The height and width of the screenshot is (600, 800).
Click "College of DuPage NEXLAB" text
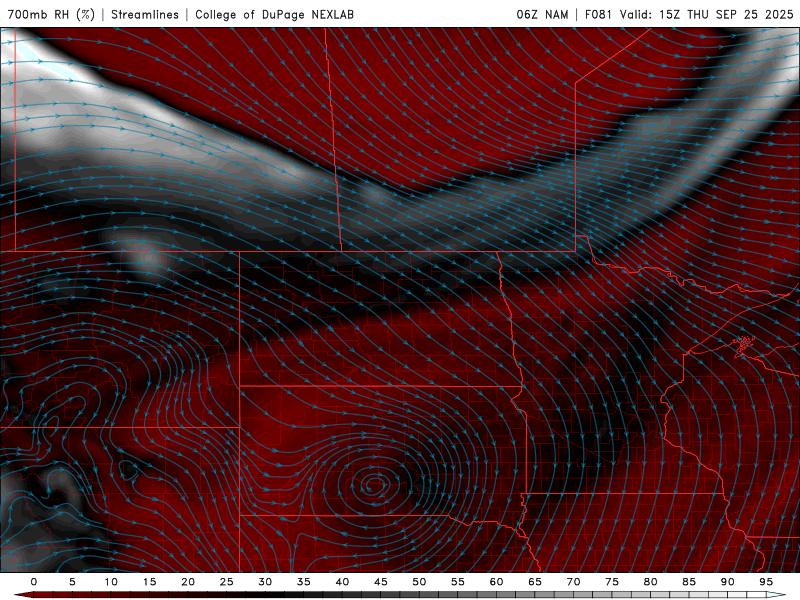[x=274, y=14]
